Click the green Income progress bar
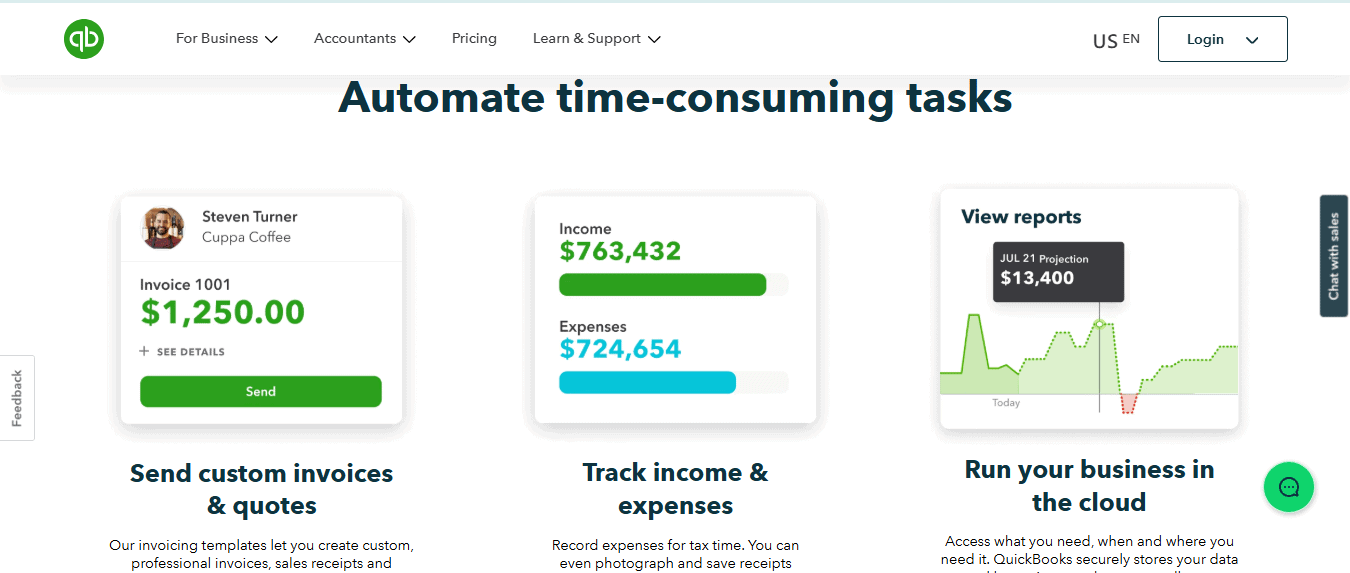This screenshot has width=1350, height=573. 662,285
